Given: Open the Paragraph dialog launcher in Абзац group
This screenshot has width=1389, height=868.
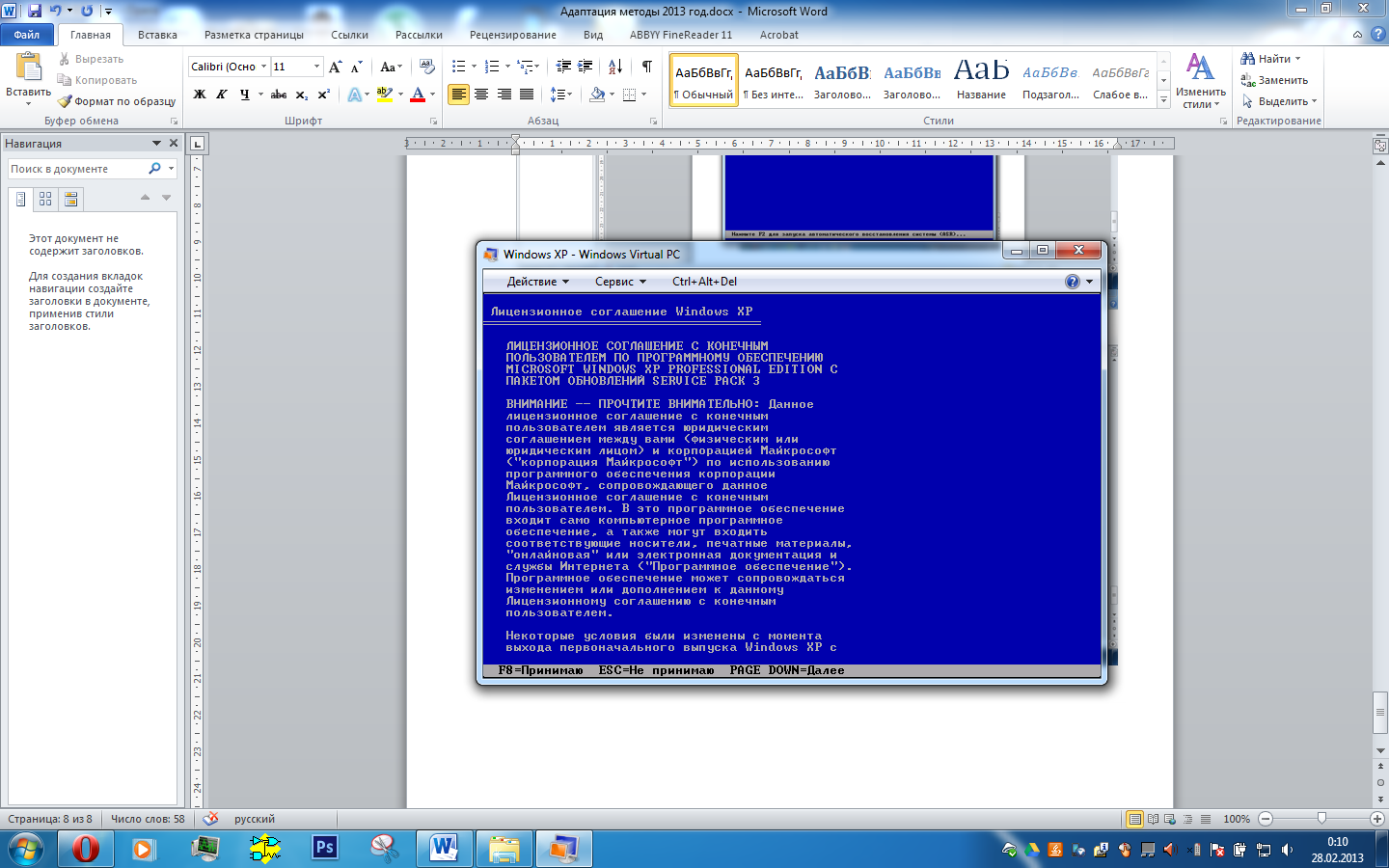Looking at the screenshot, I should (x=653, y=122).
